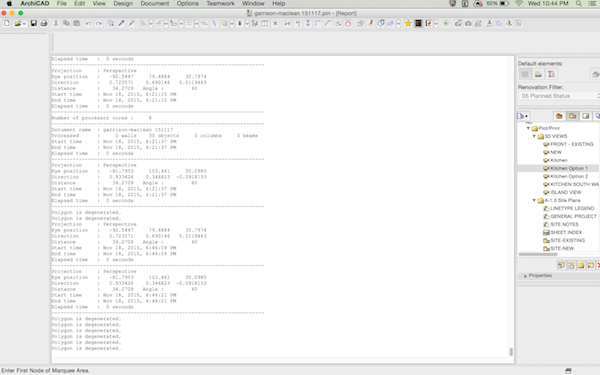Click the Project Map icon in Navigator
600x375 pixels.
pos(559,116)
